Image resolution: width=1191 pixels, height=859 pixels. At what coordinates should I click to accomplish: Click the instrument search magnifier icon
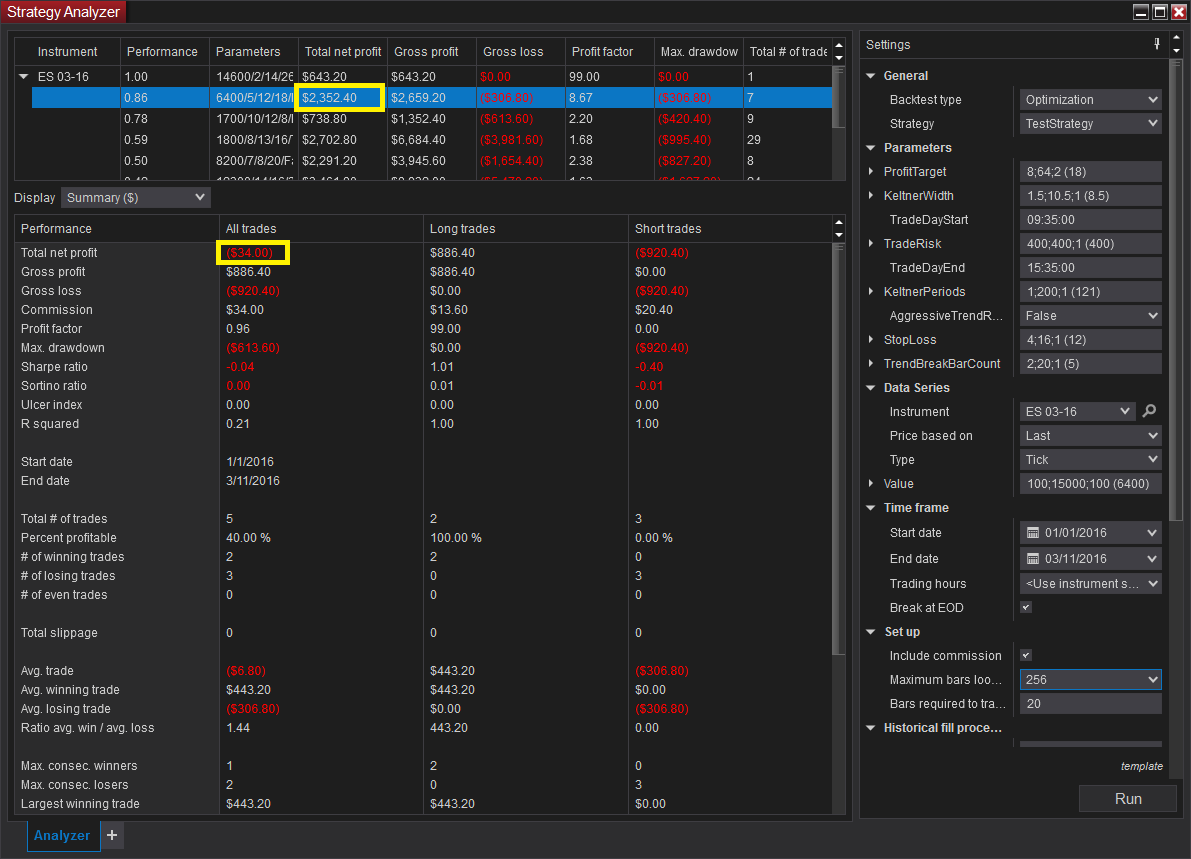click(1150, 411)
